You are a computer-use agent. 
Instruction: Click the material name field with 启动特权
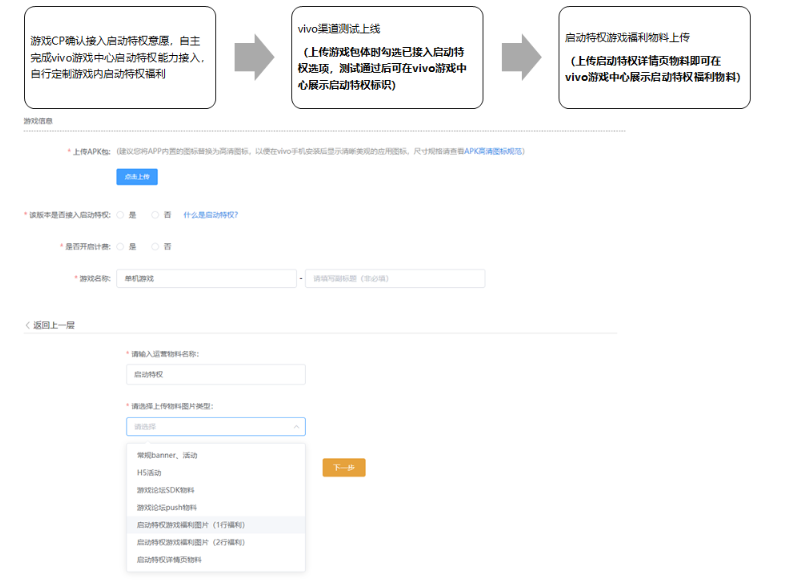point(216,374)
